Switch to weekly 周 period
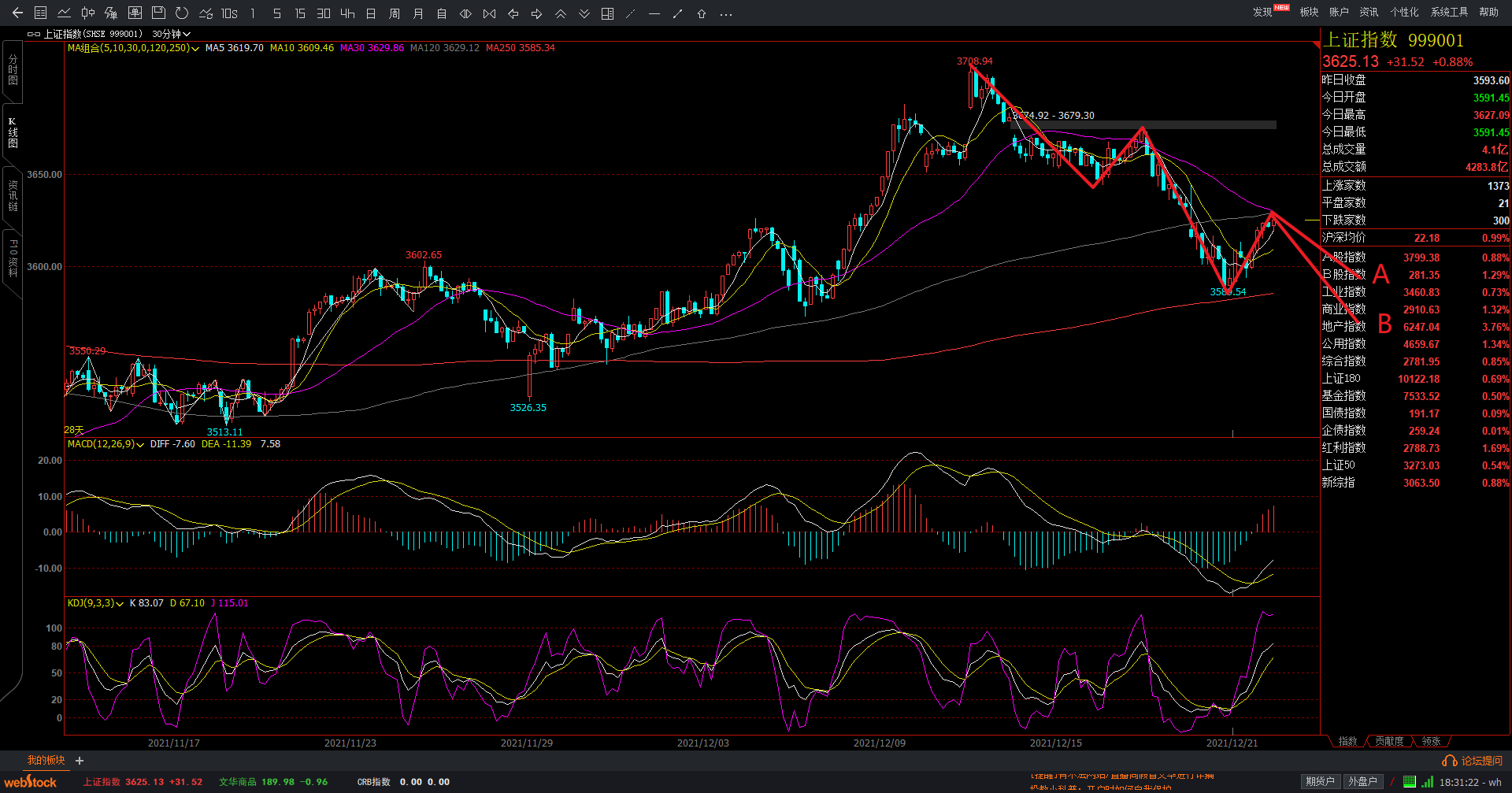The height and width of the screenshot is (793, 1512). (395, 13)
